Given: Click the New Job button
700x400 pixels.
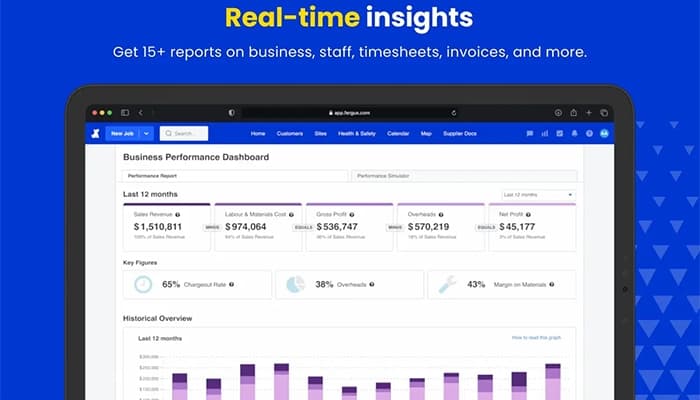Looking at the screenshot, I should pyautogui.click(x=122, y=133).
